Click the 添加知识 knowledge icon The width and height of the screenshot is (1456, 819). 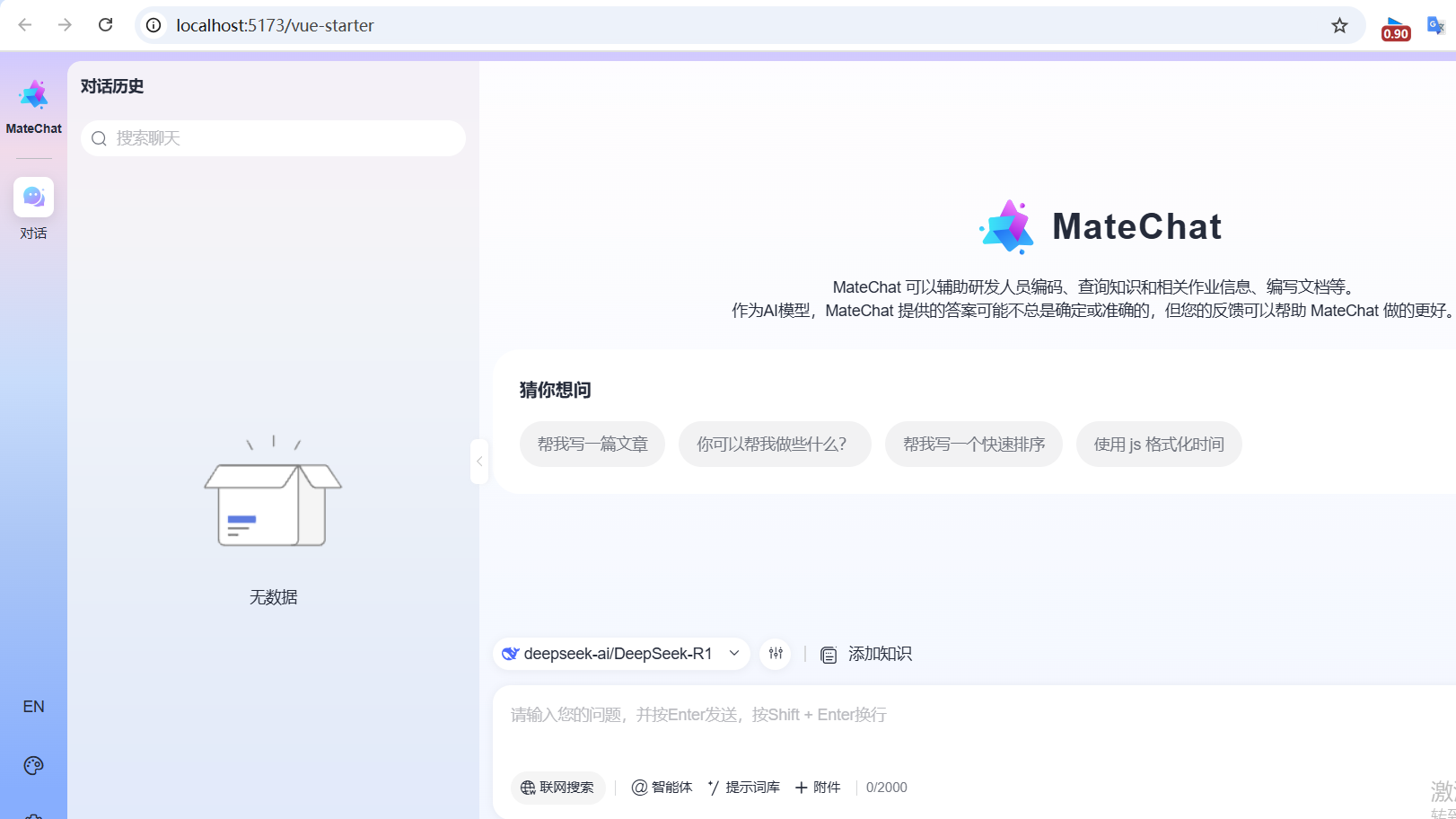pyautogui.click(x=828, y=654)
